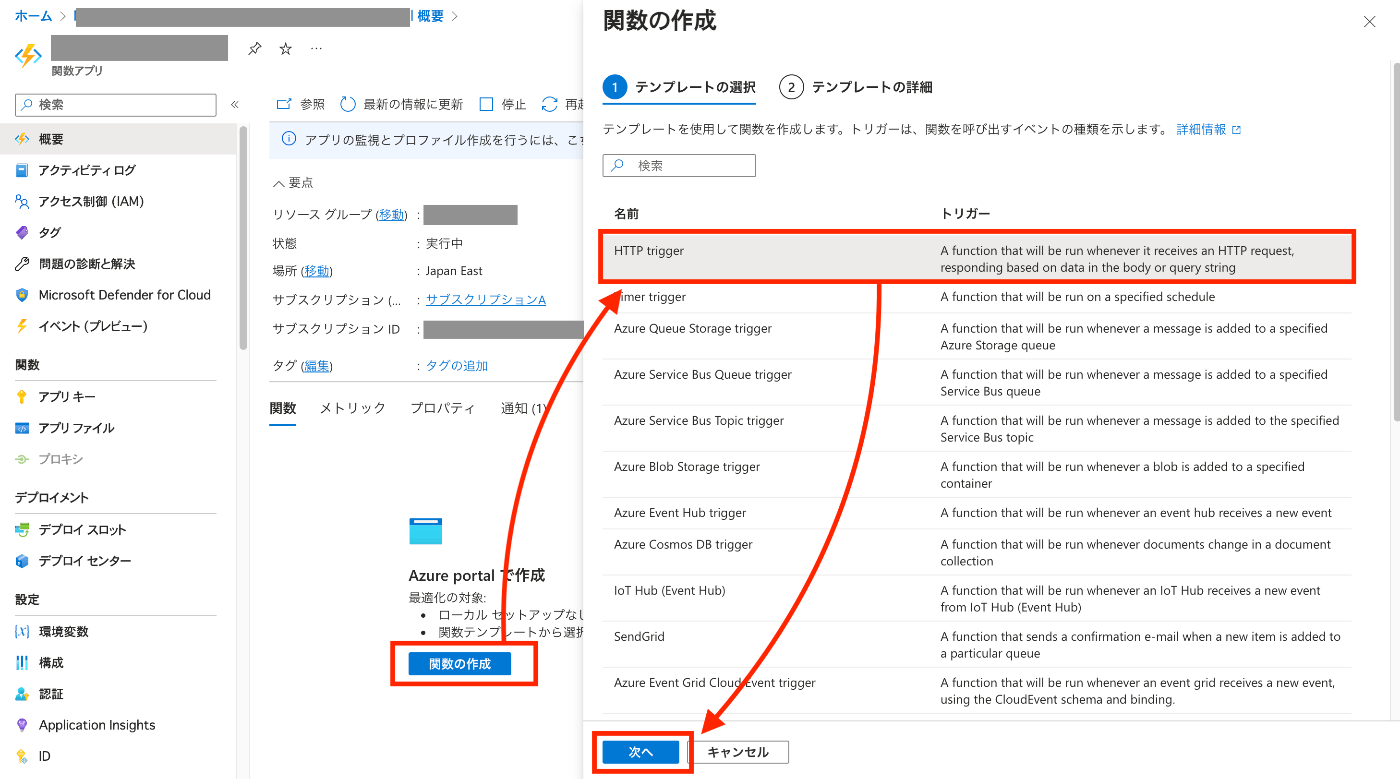
Task: Collapse the left navigation menu
Action: (235, 104)
